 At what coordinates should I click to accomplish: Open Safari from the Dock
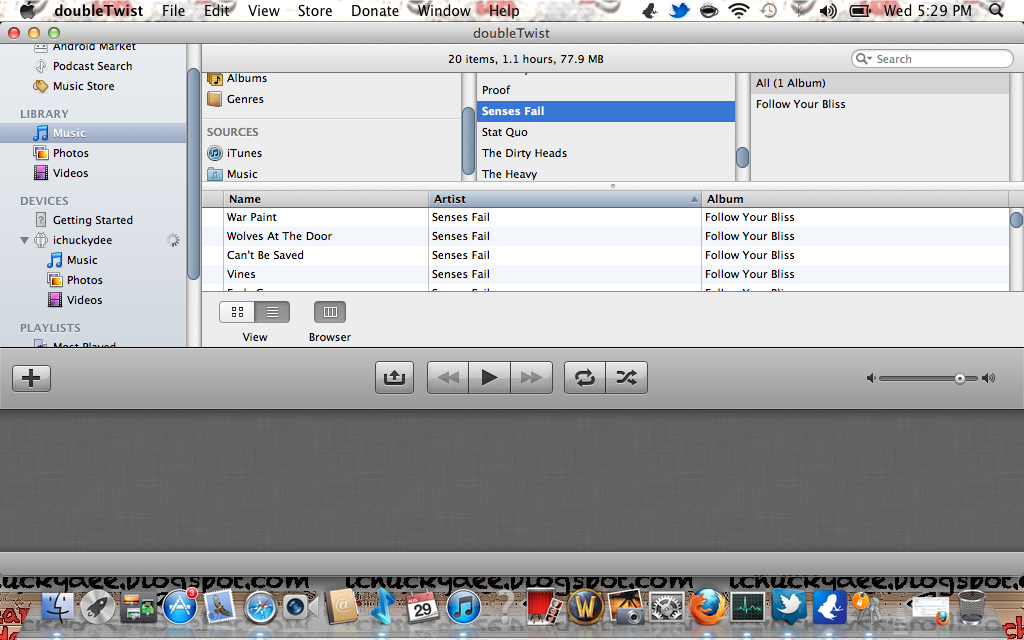pyautogui.click(x=261, y=609)
